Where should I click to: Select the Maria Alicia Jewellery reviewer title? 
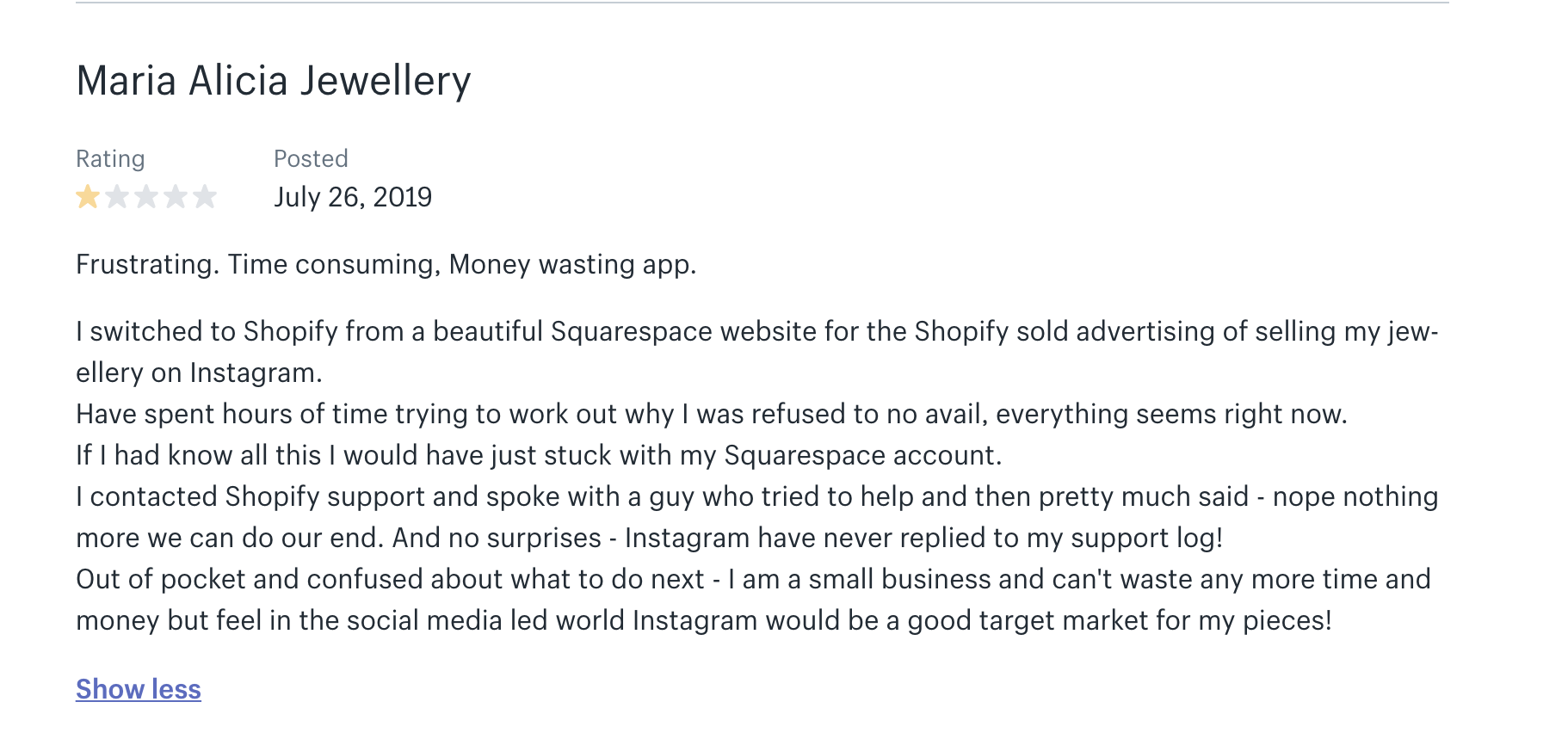click(x=274, y=81)
